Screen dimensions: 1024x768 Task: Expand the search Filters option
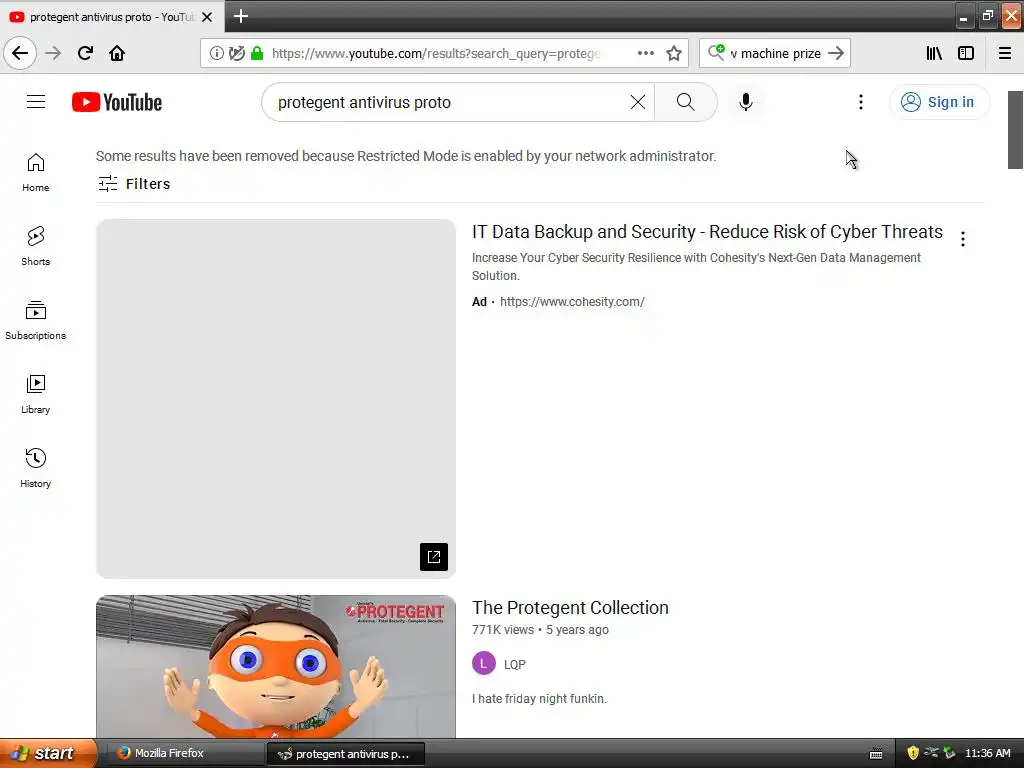[x=134, y=184]
